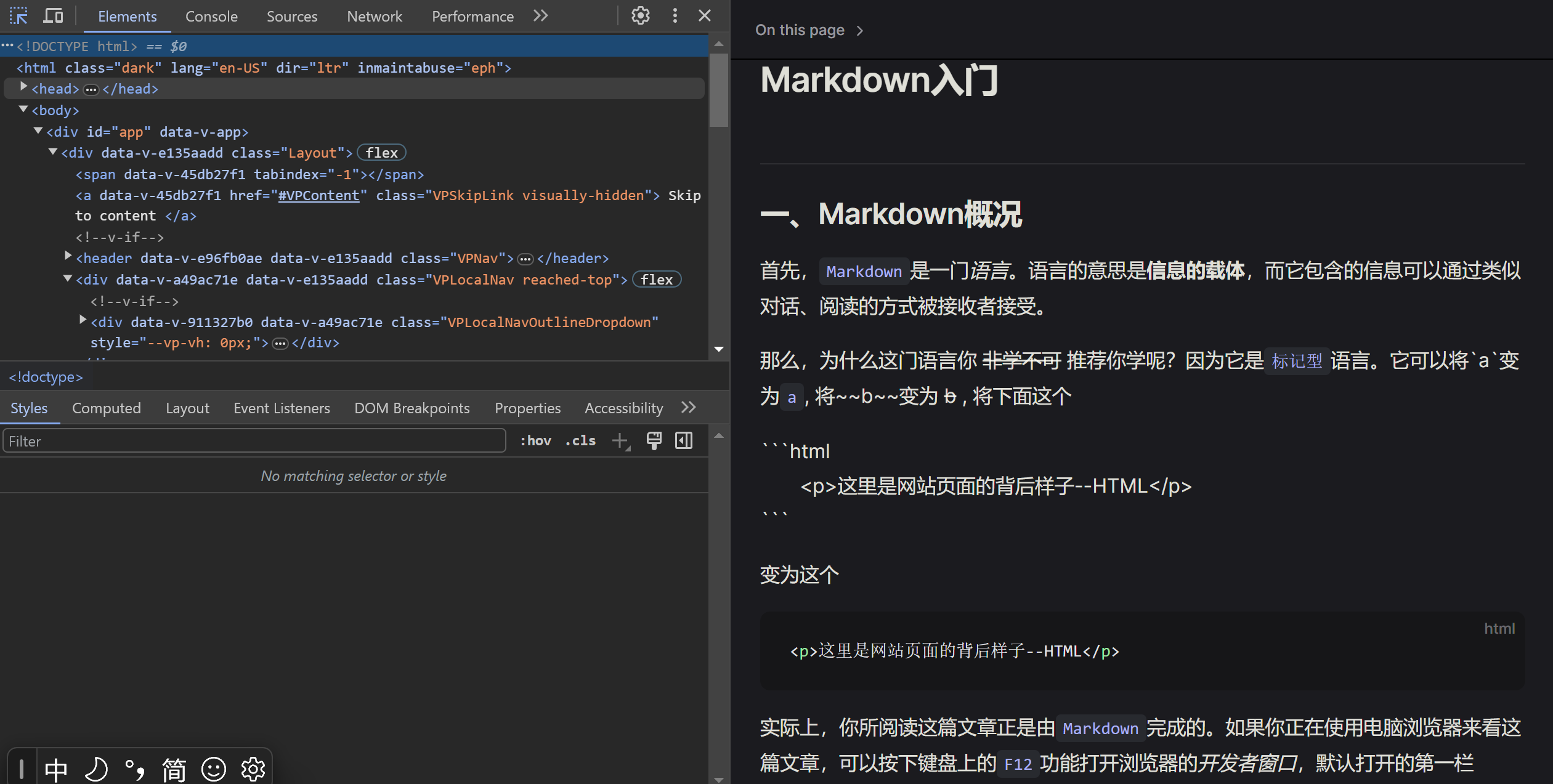1553x784 pixels.
Task: Open the Computed styles tab
Action: [x=107, y=408]
